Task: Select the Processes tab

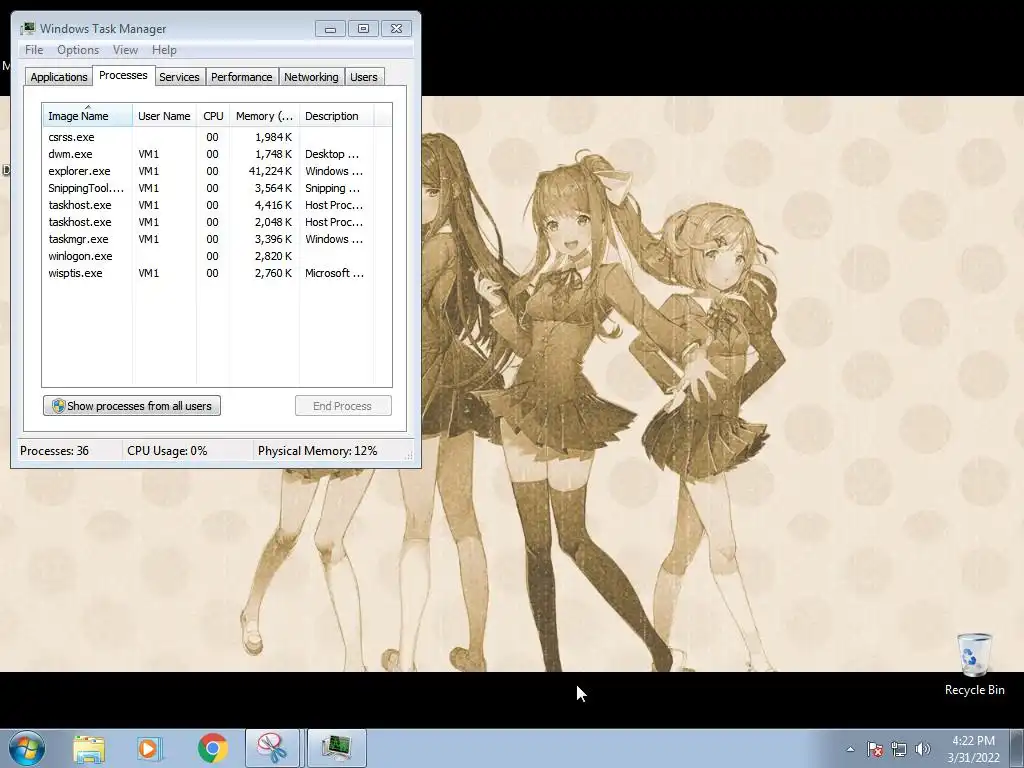Action: pyautogui.click(x=123, y=75)
